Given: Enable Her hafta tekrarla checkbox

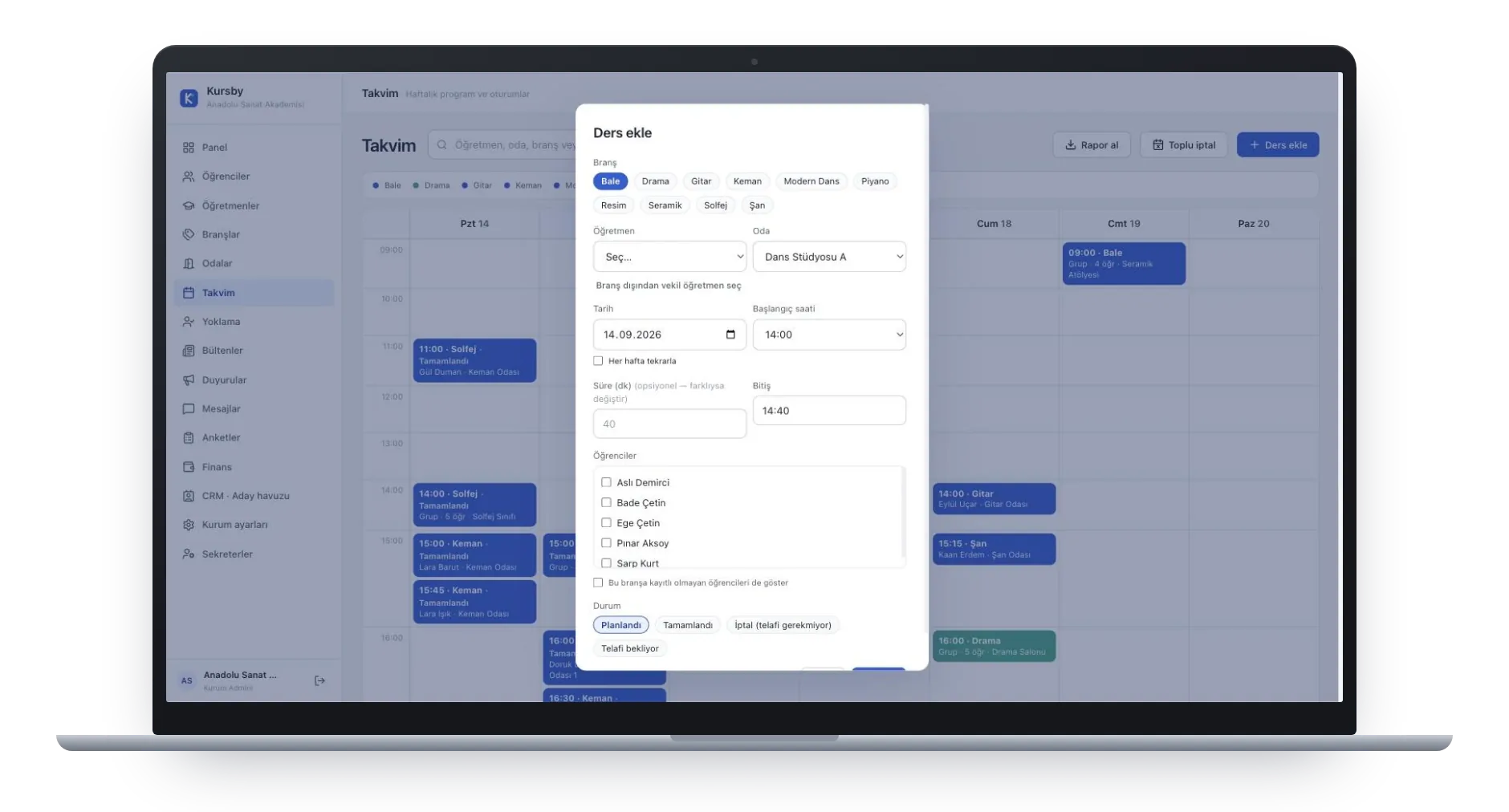Looking at the screenshot, I should pyautogui.click(x=598, y=361).
